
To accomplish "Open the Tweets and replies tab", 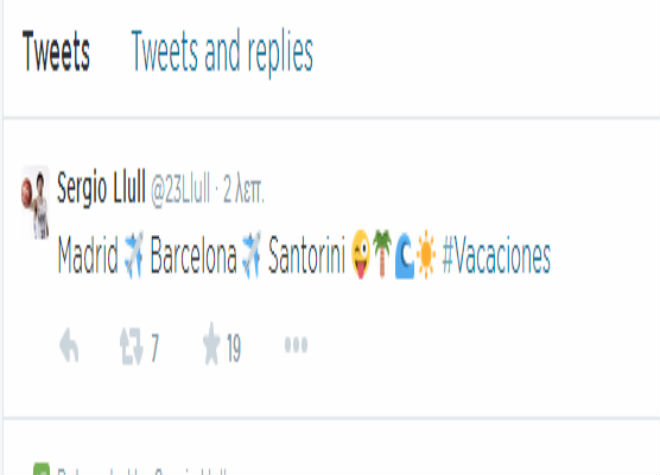I will pyautogui.click(x=222, y=53).
